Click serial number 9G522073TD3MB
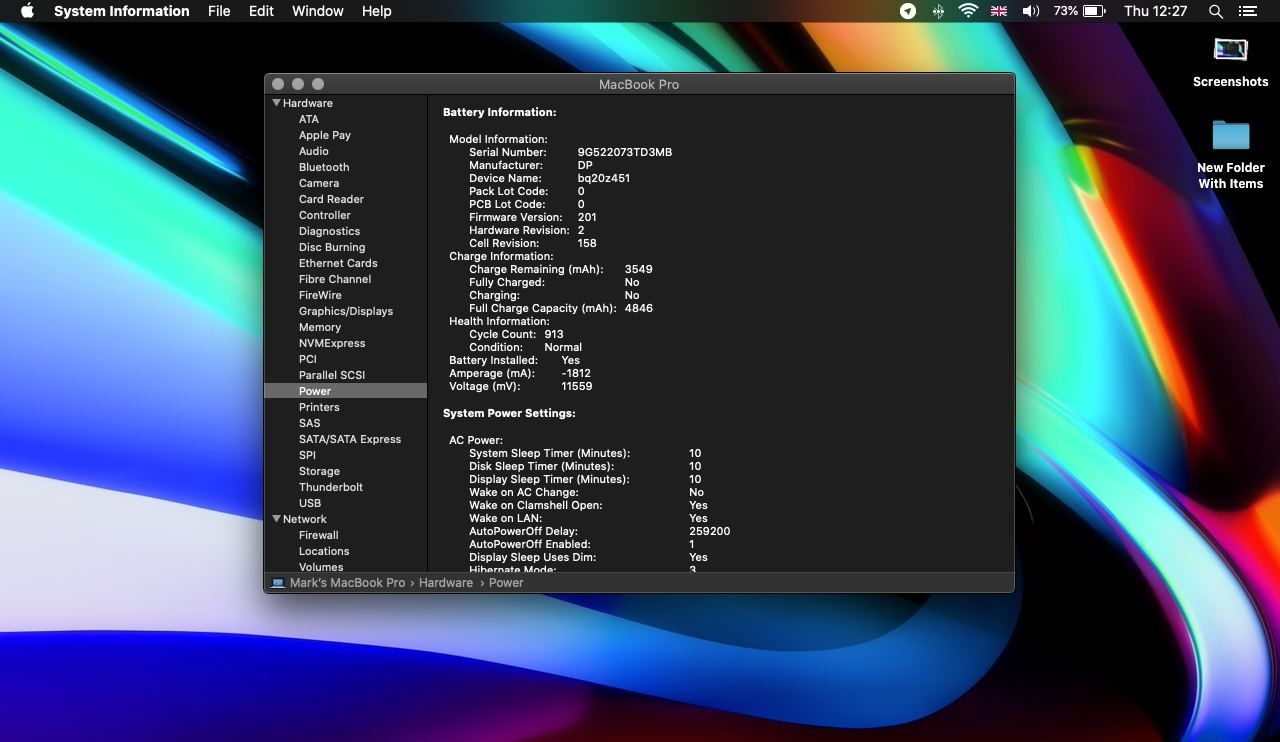Screen dimensions: 1280x742 point(625,152)
